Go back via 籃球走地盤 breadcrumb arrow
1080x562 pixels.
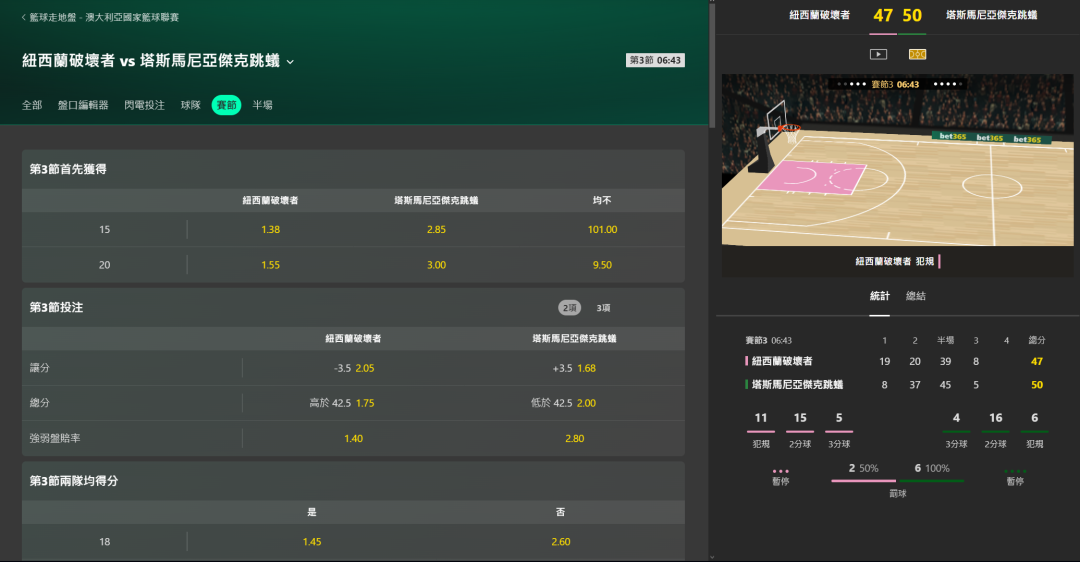click(x=24, y=17)
